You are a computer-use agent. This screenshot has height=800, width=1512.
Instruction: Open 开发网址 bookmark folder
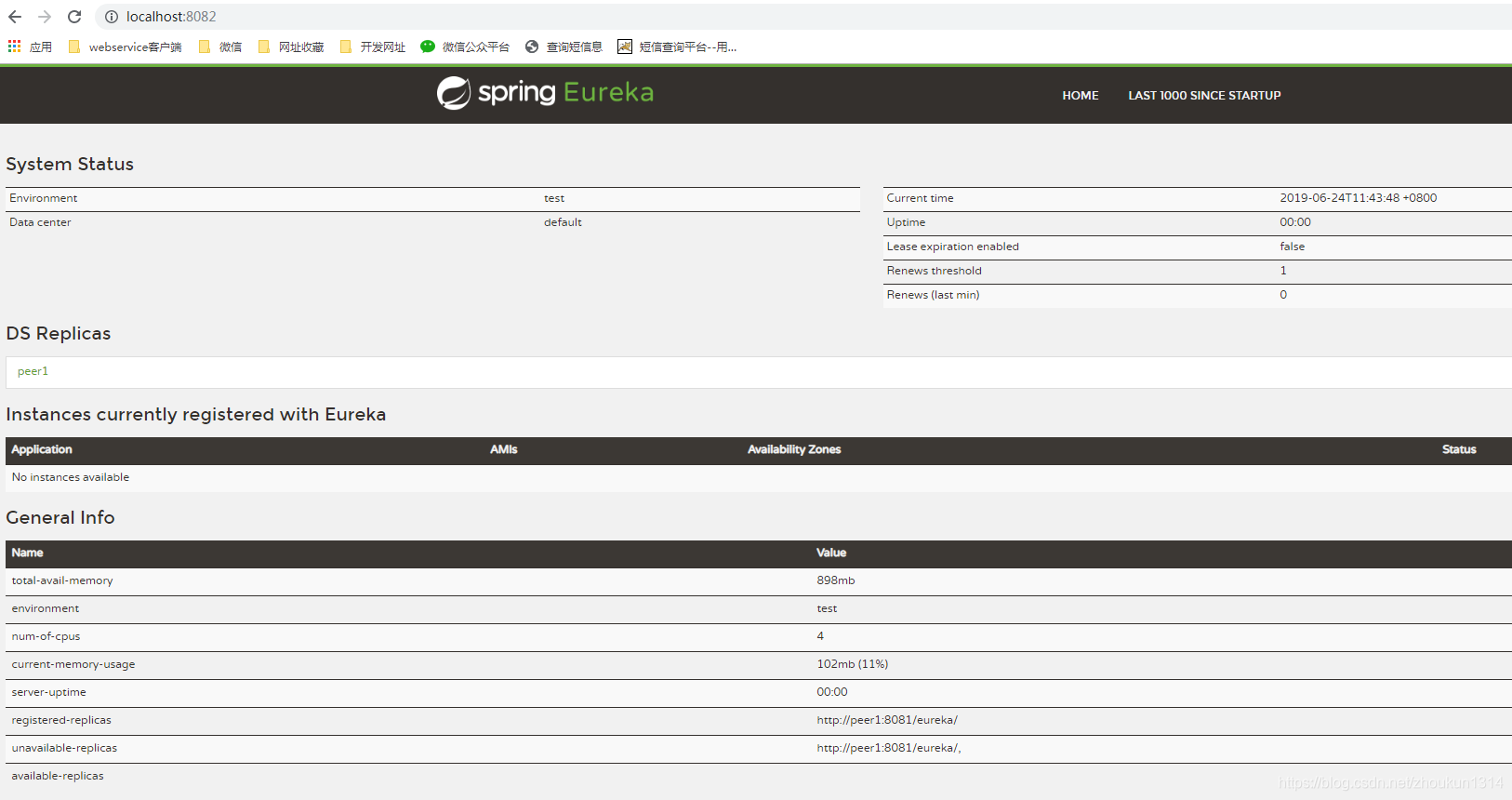point(373,47)
